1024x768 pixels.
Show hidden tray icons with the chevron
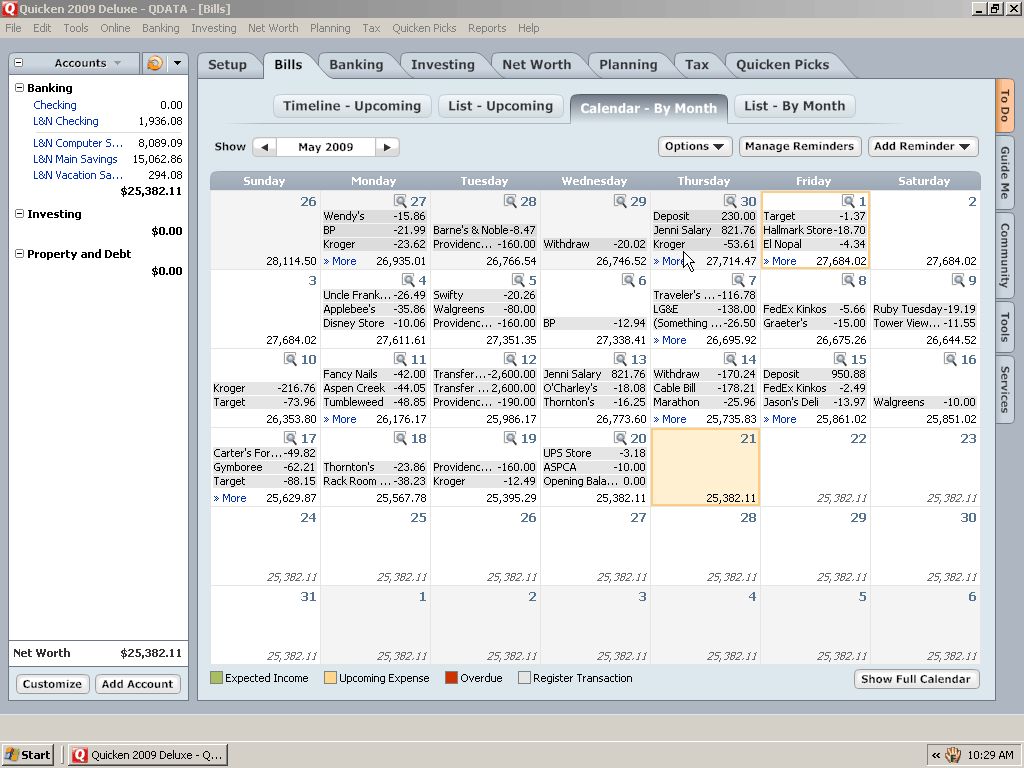tap(936, 755)
